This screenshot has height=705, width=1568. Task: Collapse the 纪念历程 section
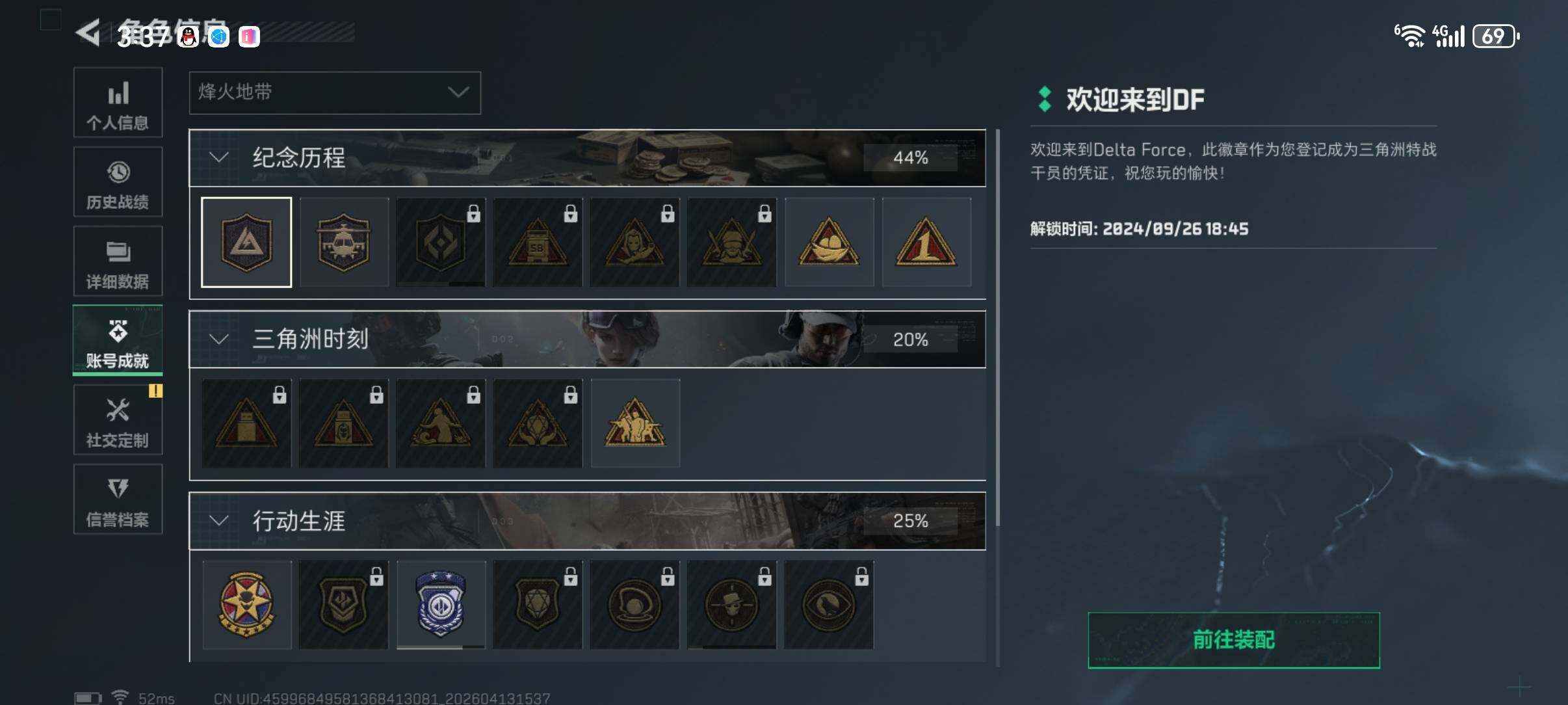tap(219, 157)
